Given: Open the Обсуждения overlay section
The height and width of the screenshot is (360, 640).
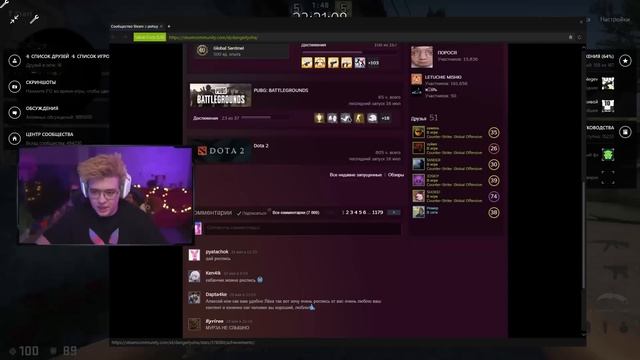Looking at the screenshot, I should pos(42,108).
